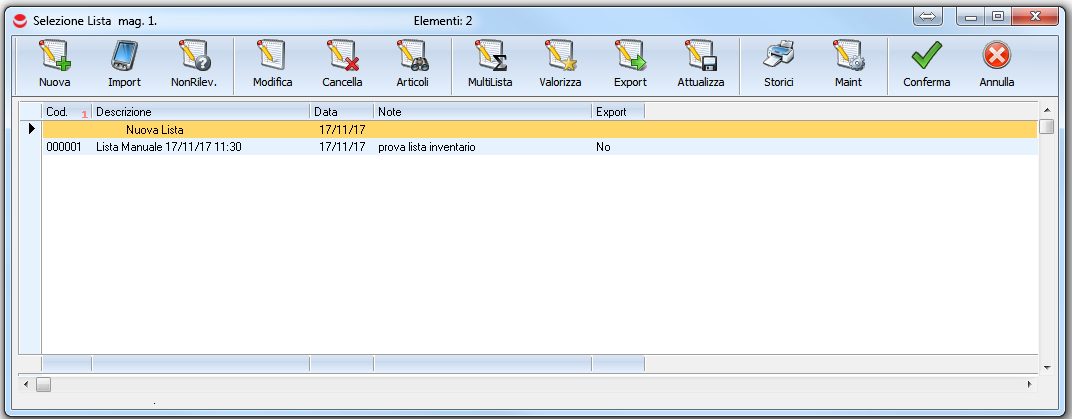This screenshot has width=1072, height=419.
Task: Sort list by Descrizione column header
Action: (x=200, y=112)
